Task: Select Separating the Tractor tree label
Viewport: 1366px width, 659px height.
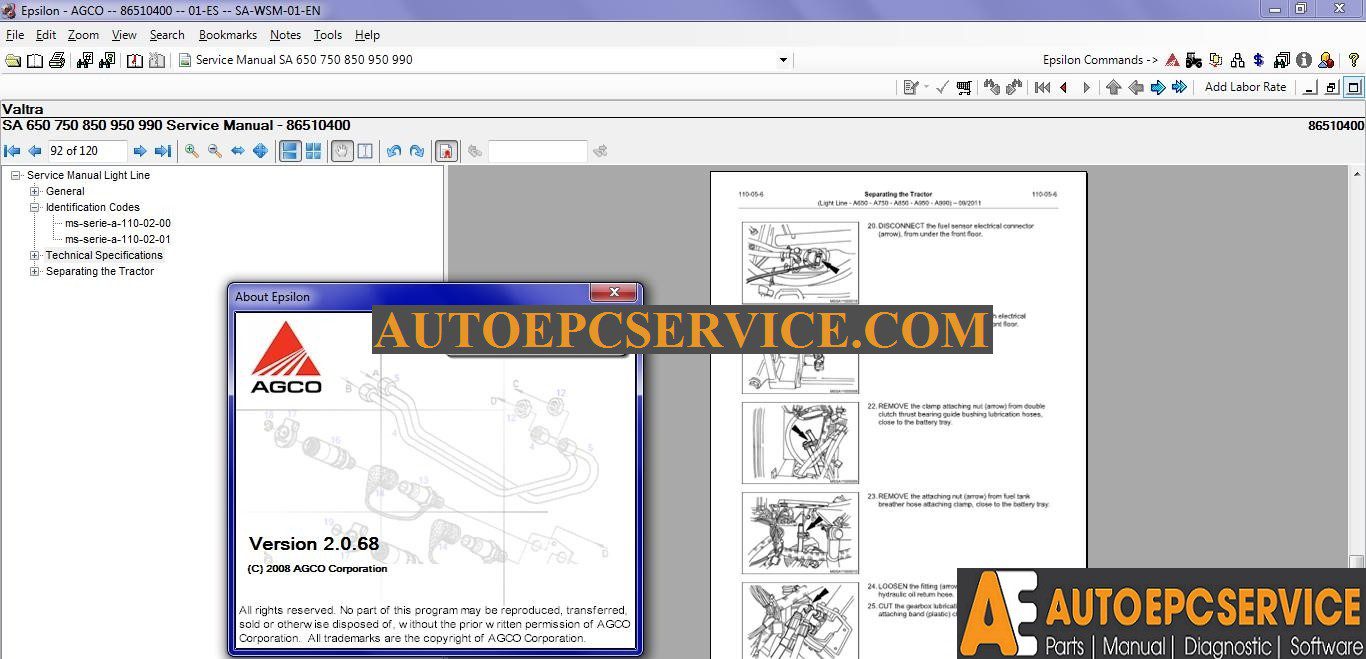Action: (x=100, y=271)
